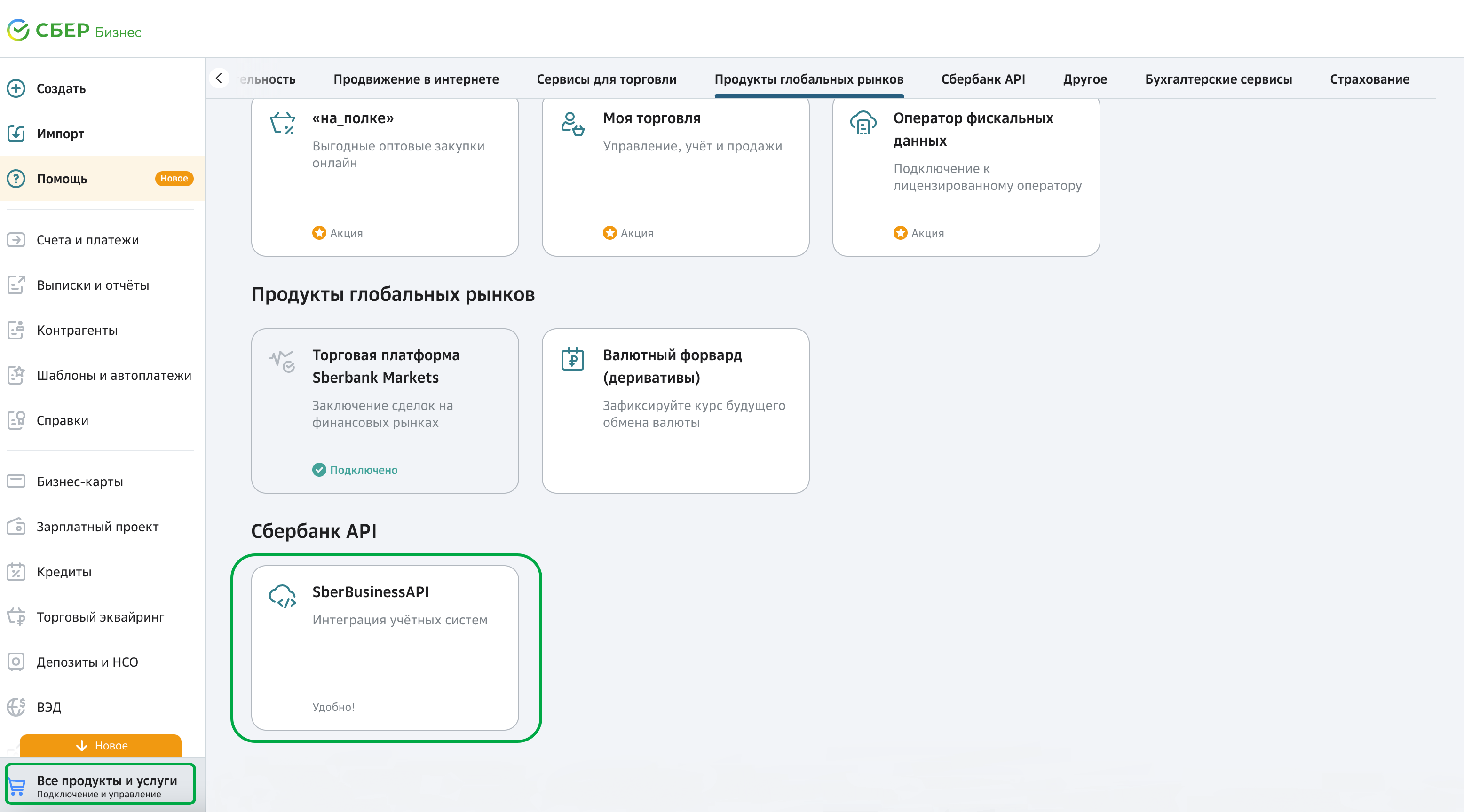Open Зарплатный проект section
Screen dimensions: 1464x812
click(x=103, y=527)
